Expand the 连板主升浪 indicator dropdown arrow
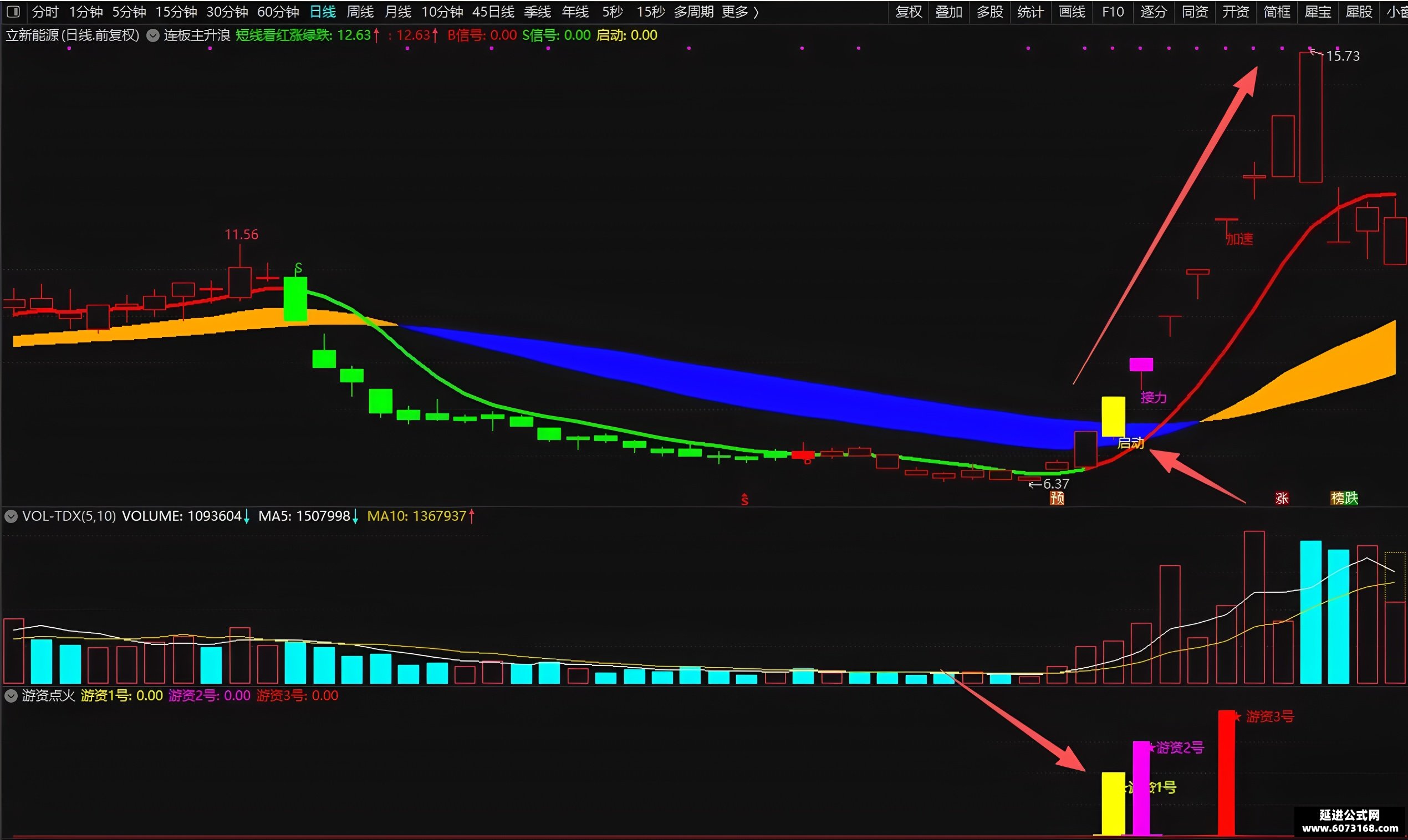This screenshot has width=1408, height=840. 153,35
